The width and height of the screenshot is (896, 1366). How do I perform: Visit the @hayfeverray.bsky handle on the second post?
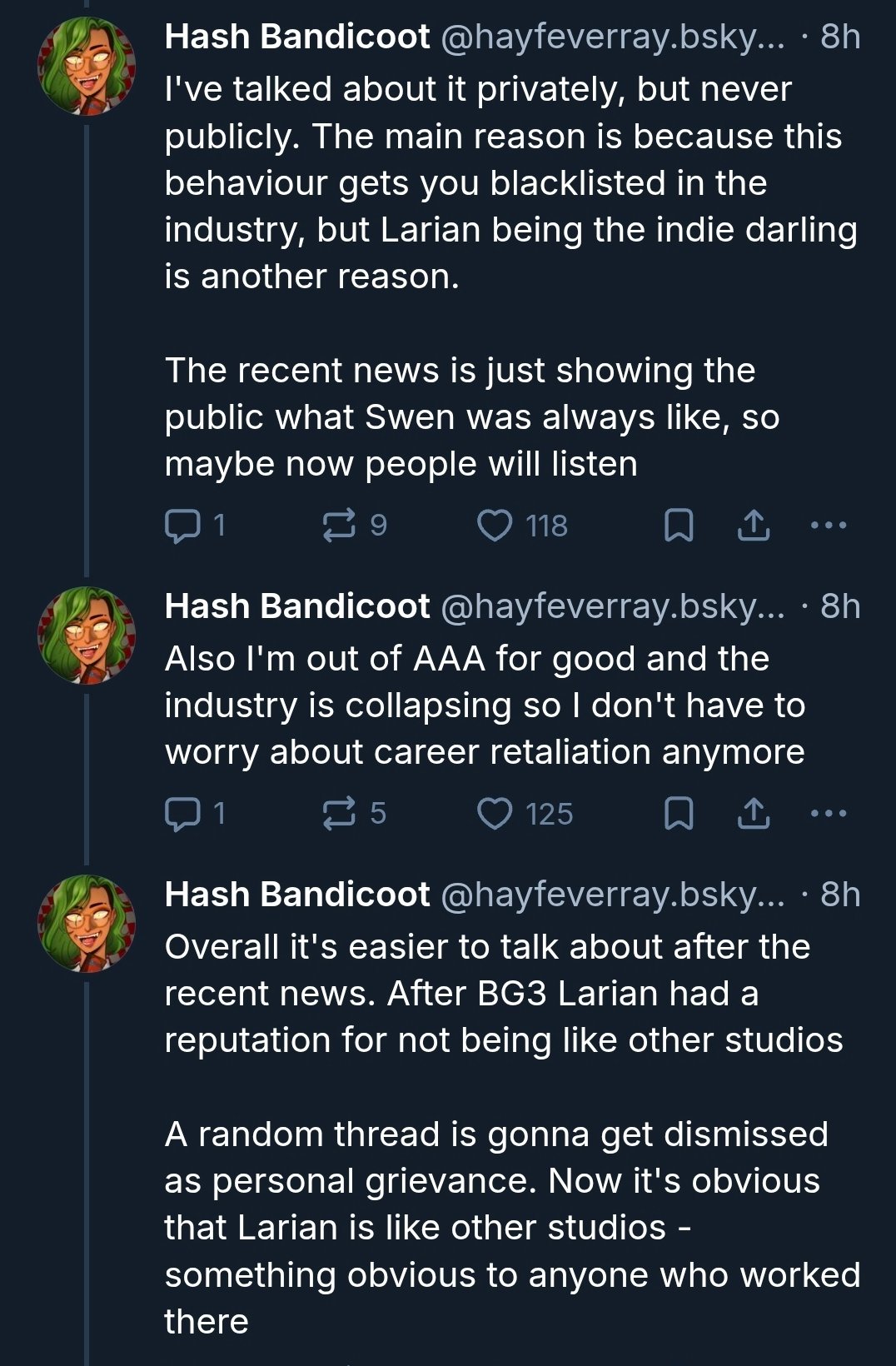[611, 607]
